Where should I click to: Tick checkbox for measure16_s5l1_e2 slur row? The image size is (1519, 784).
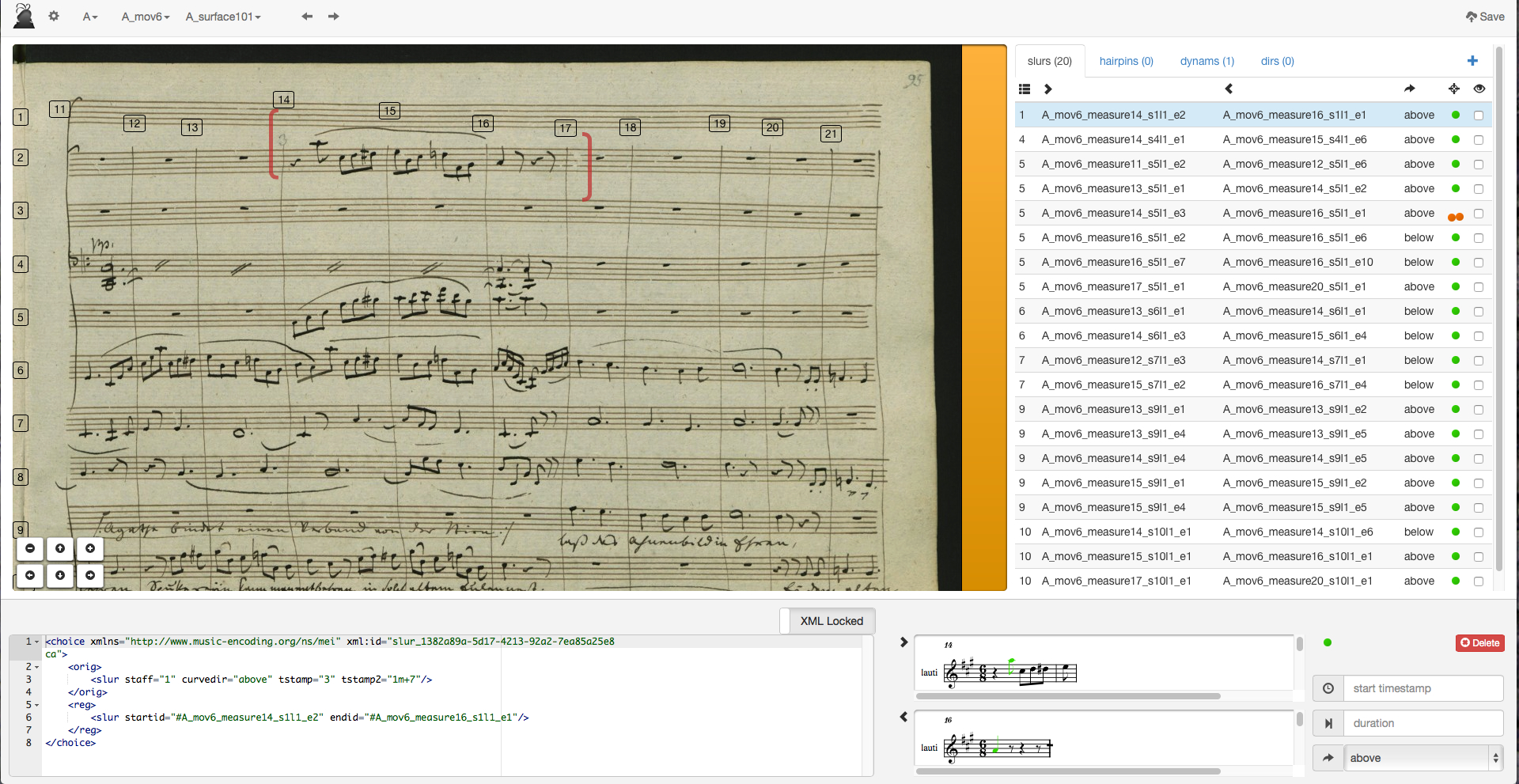point(1478,238)
